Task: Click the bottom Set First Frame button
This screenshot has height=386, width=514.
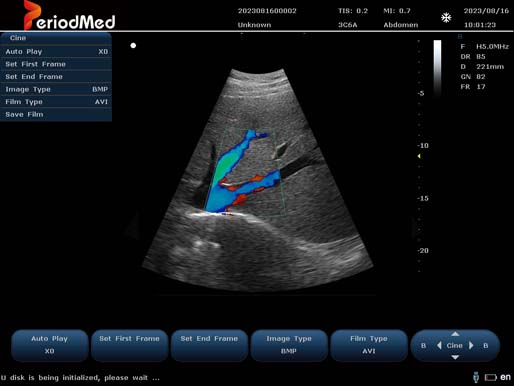Action: point(129,345)
